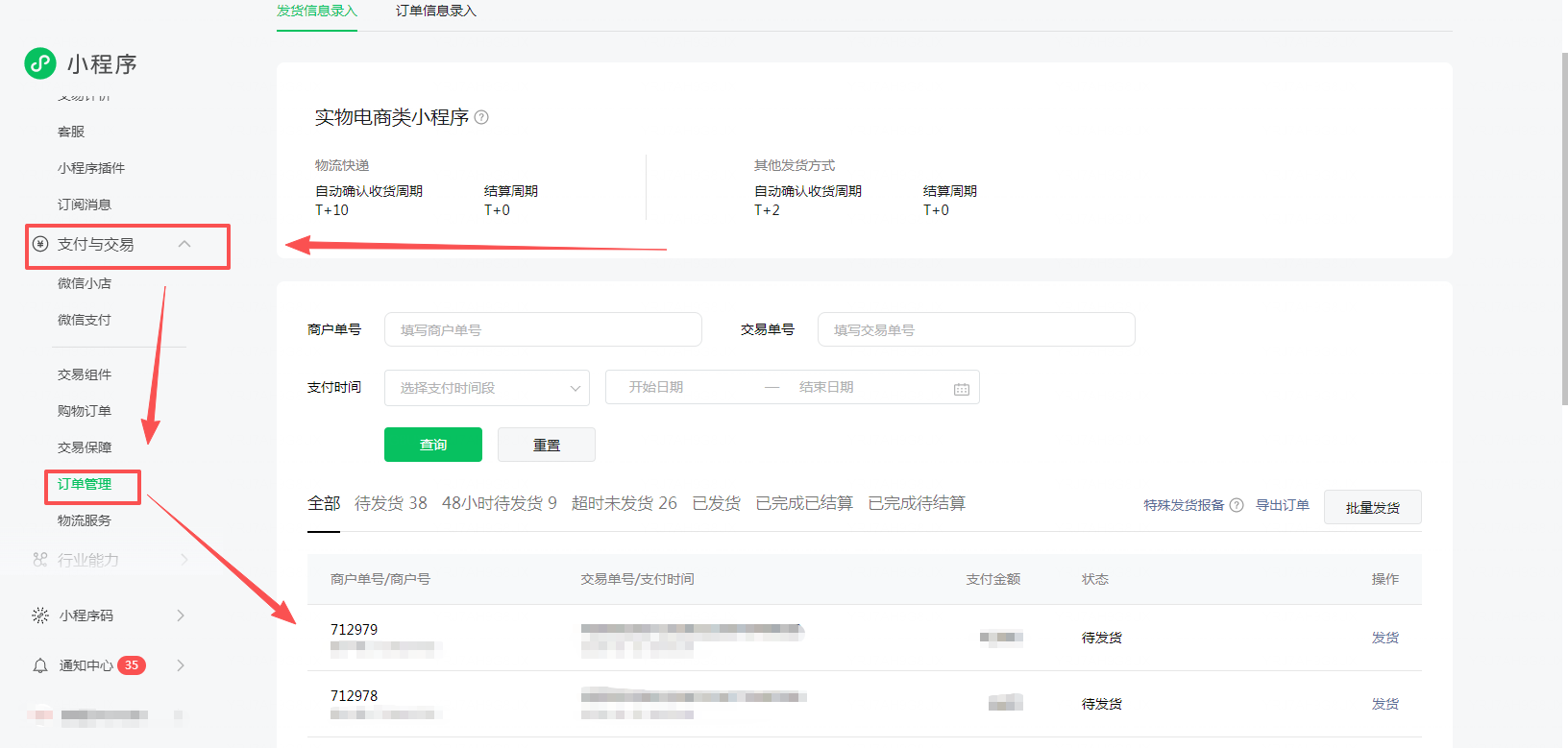Show the 超时未发货 26 tab

[x=624, y=503]
